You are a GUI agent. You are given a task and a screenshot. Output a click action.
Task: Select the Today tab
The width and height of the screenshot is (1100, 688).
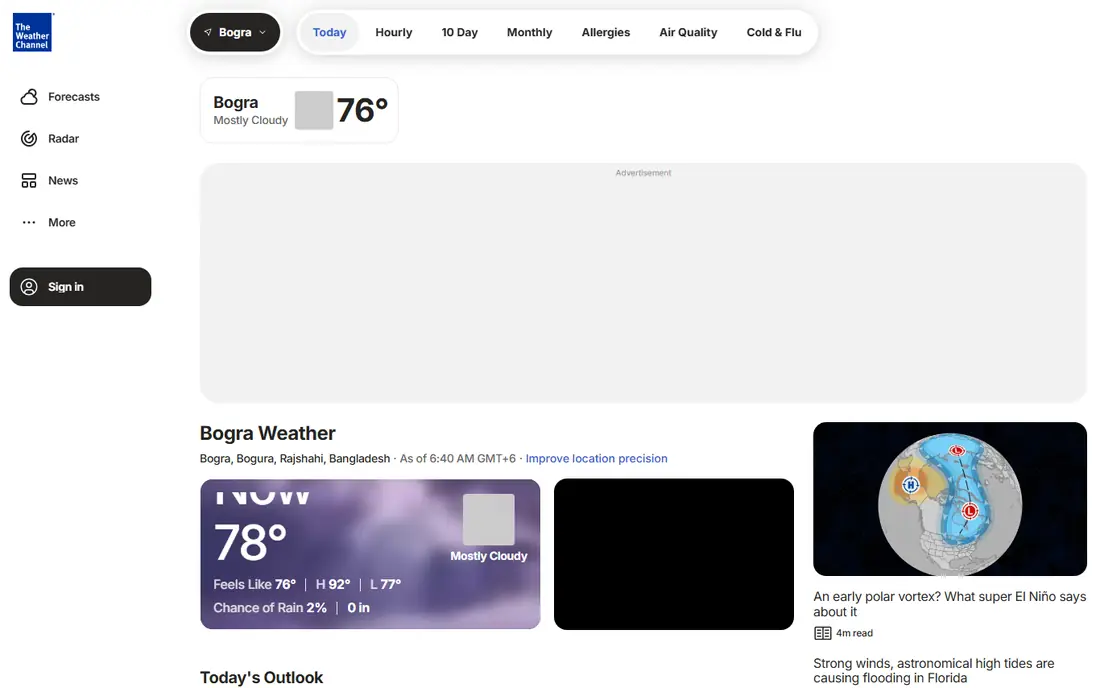coord(329,32)
